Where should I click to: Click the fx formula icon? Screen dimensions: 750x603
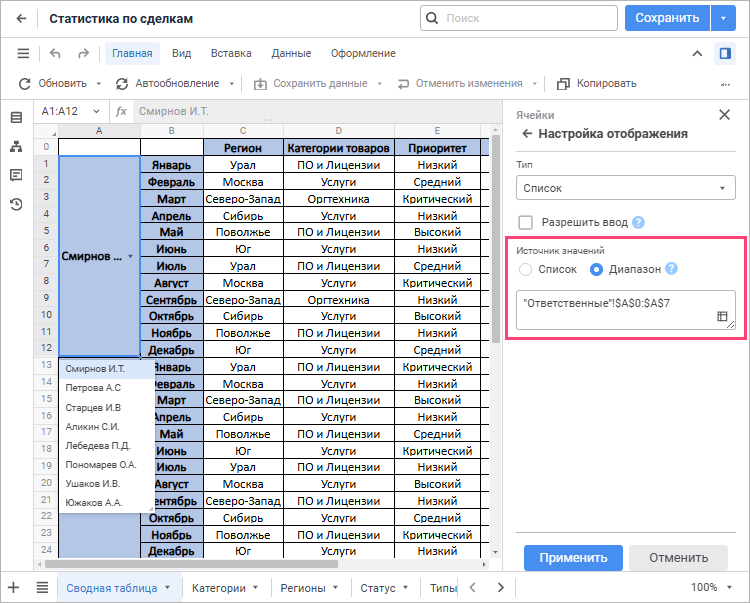tap(121, 111)
